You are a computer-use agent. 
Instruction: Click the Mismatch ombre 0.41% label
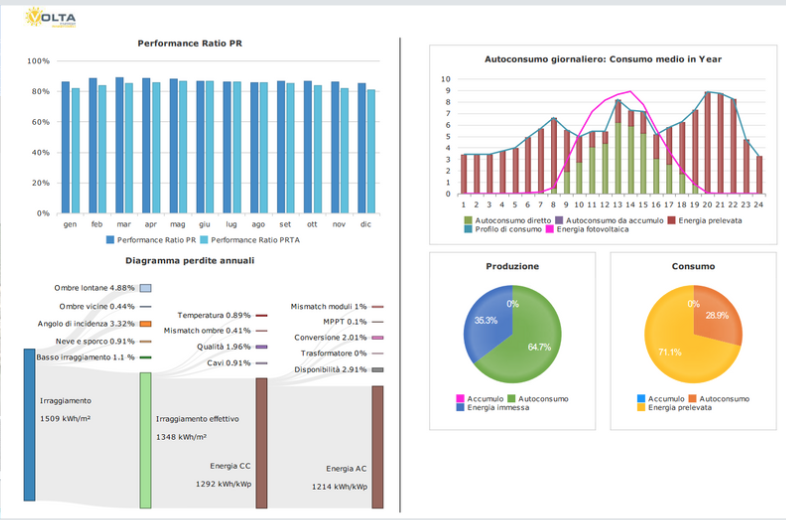click(207, 331)
